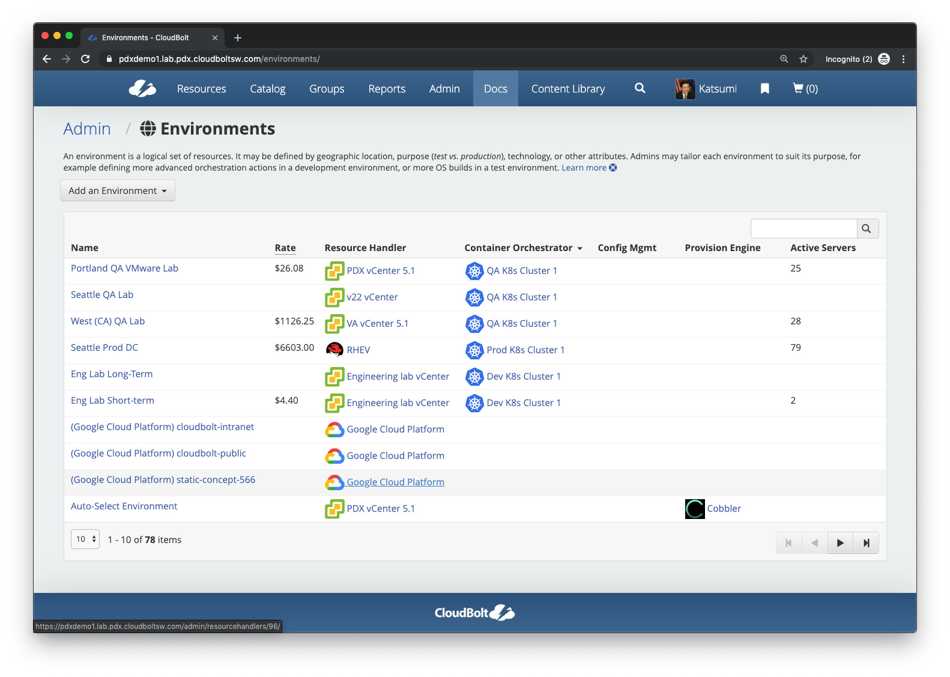Screen dimensions: 950x677
Task: Bookmark this page with the star icon
Action: (803, 59)
